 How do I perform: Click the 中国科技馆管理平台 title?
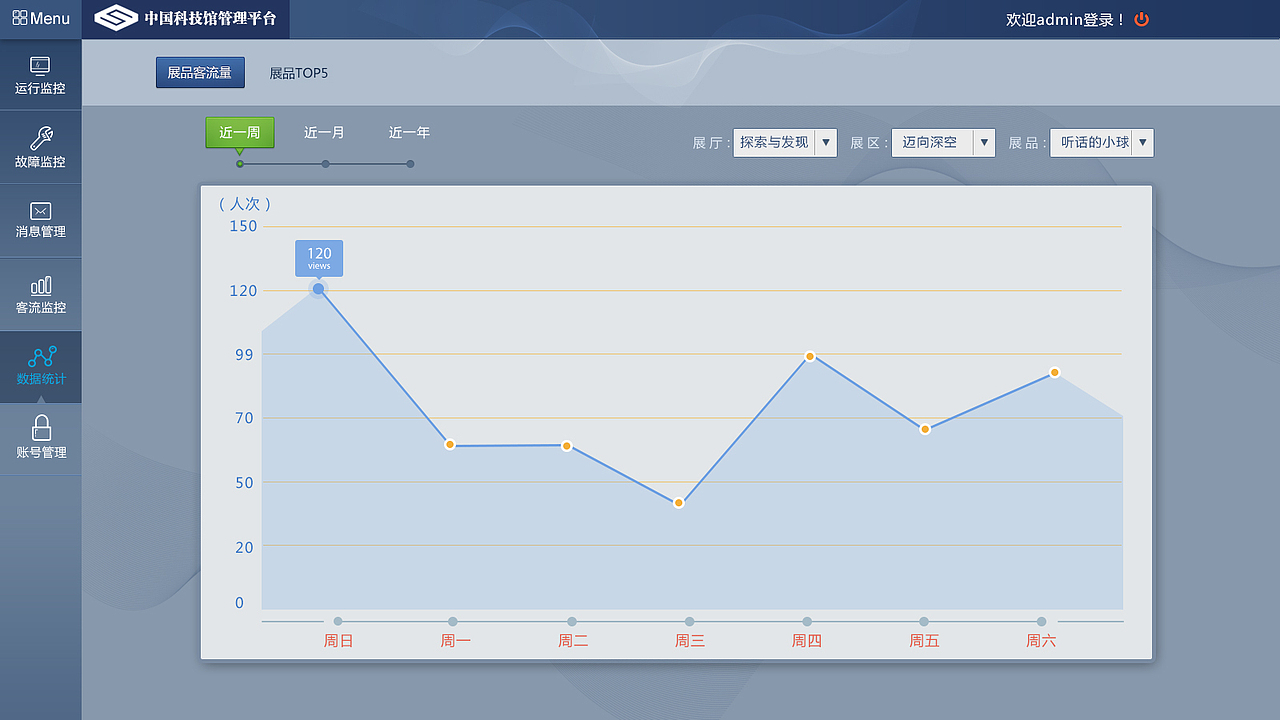(210, 18)
